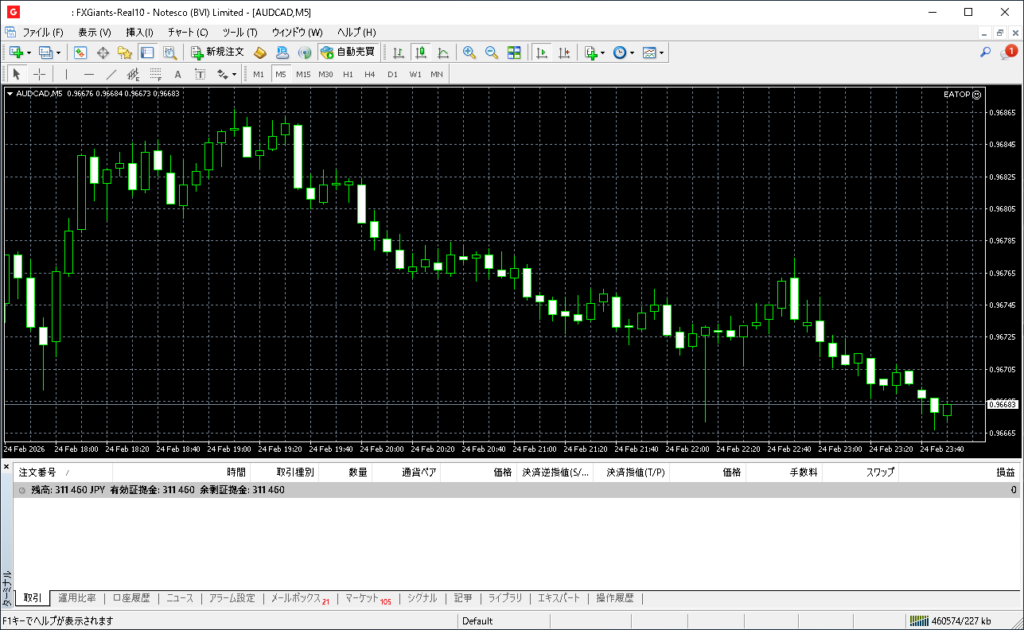Select the H1 timeframe button
The width and height of the screenshot is (1024, 630).
[x=348, y=74]
